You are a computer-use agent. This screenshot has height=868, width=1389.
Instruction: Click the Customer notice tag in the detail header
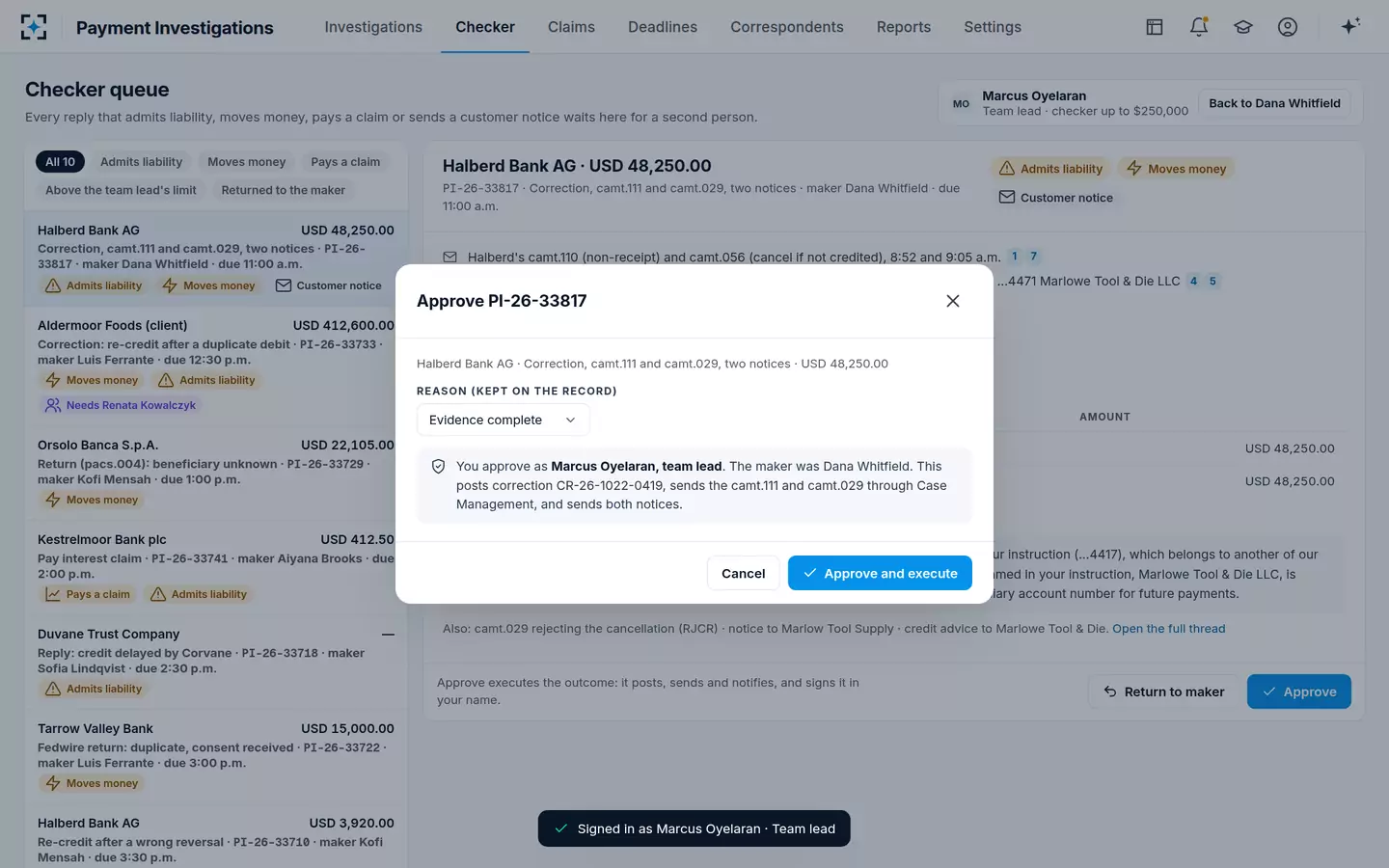click(1055, 198)
